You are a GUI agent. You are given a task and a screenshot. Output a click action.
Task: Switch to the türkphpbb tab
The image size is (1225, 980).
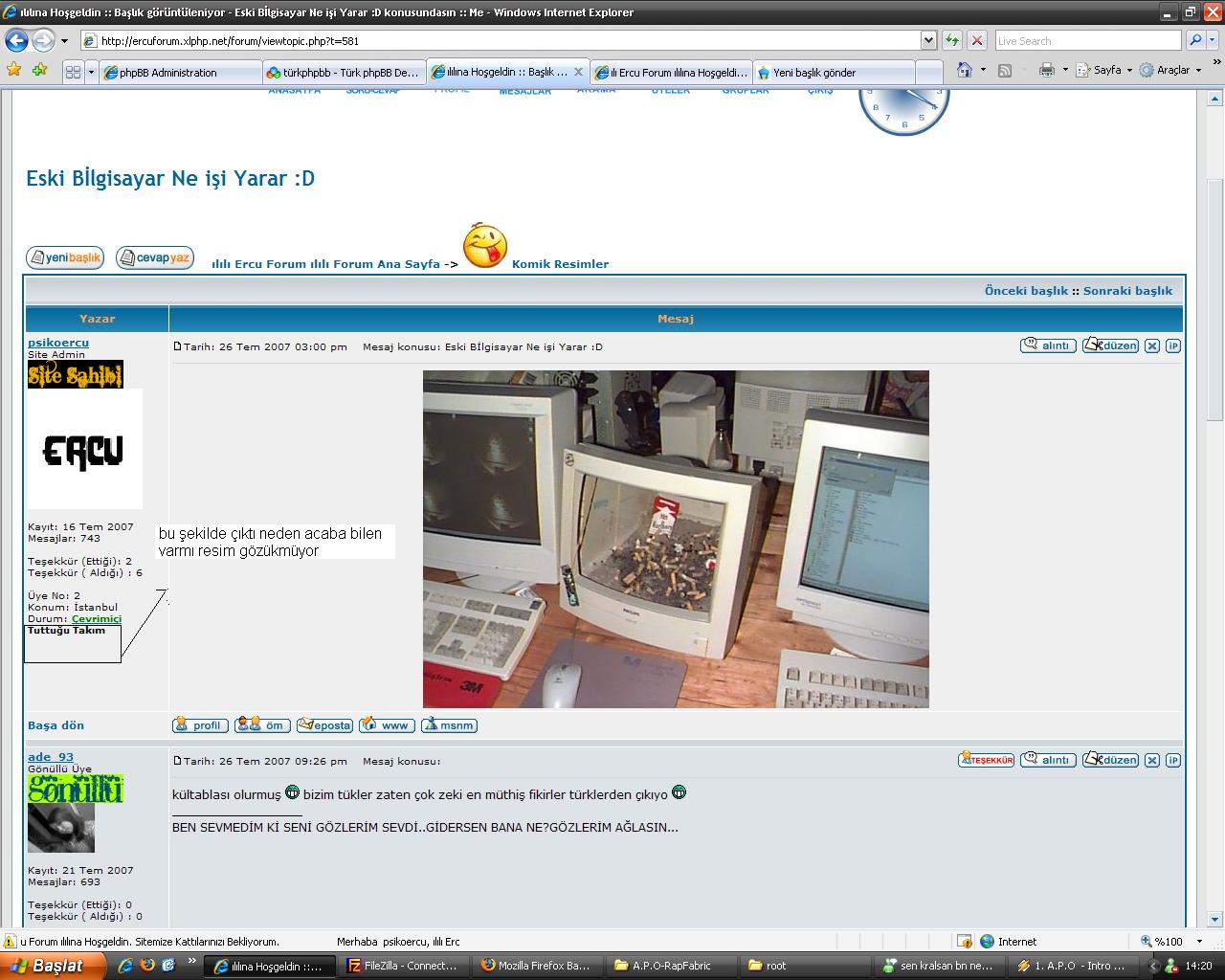(345, 73)
